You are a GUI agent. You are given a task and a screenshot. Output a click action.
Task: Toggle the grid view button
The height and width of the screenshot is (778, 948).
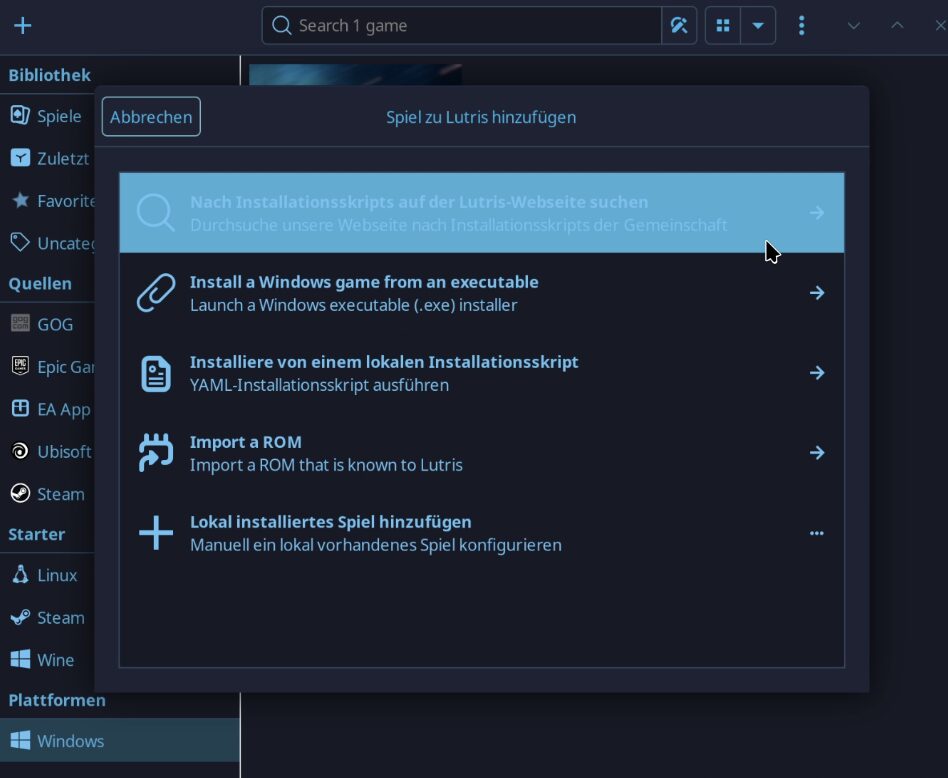pyautogui.click(x=723, y=26)
